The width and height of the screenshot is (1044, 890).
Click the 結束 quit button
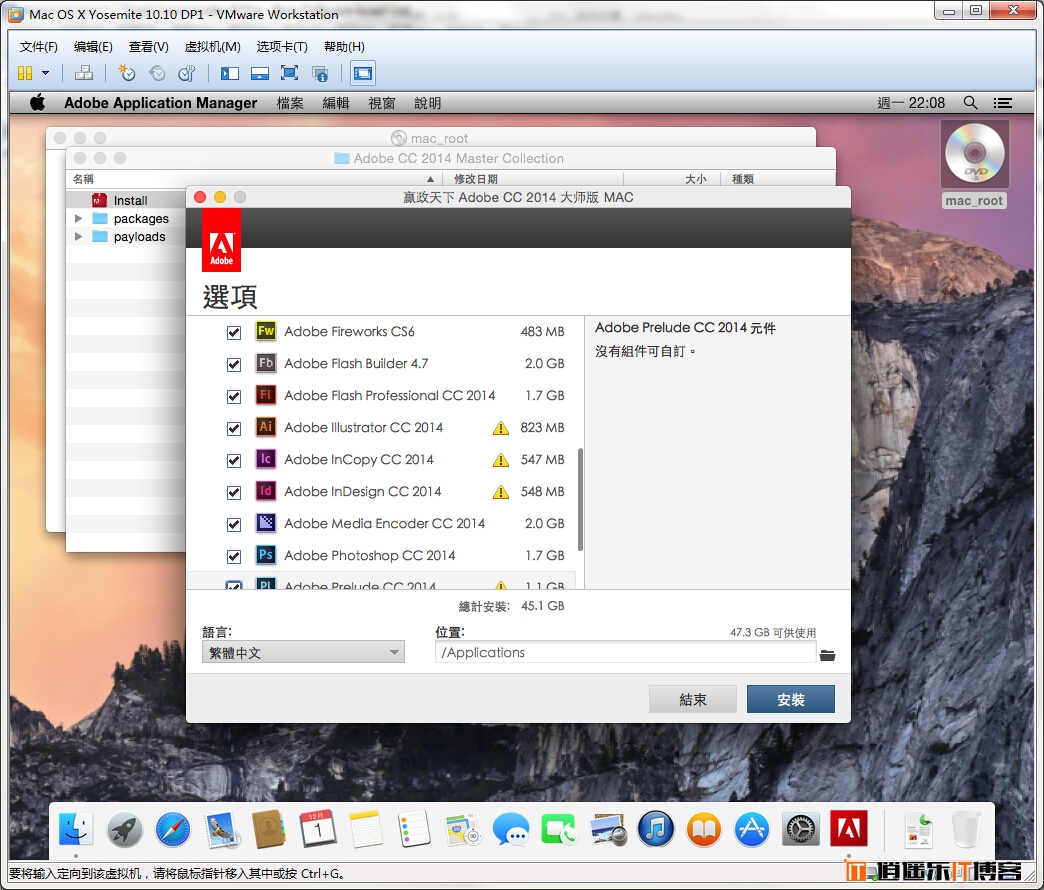[692, 699]
